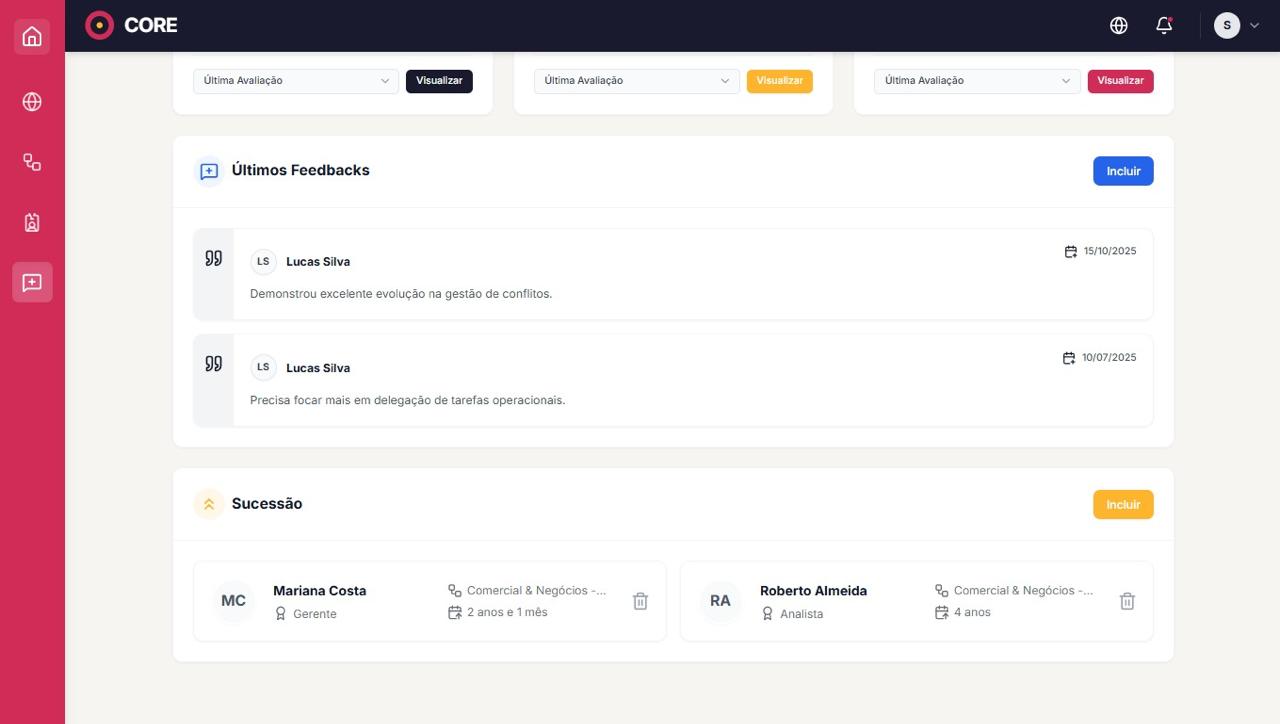Image resolution: width=1280 pixels, height=724 pixels.
Task: Open the globe icon in sidebar
Action: pyautogui.click(x=32, y=102)
